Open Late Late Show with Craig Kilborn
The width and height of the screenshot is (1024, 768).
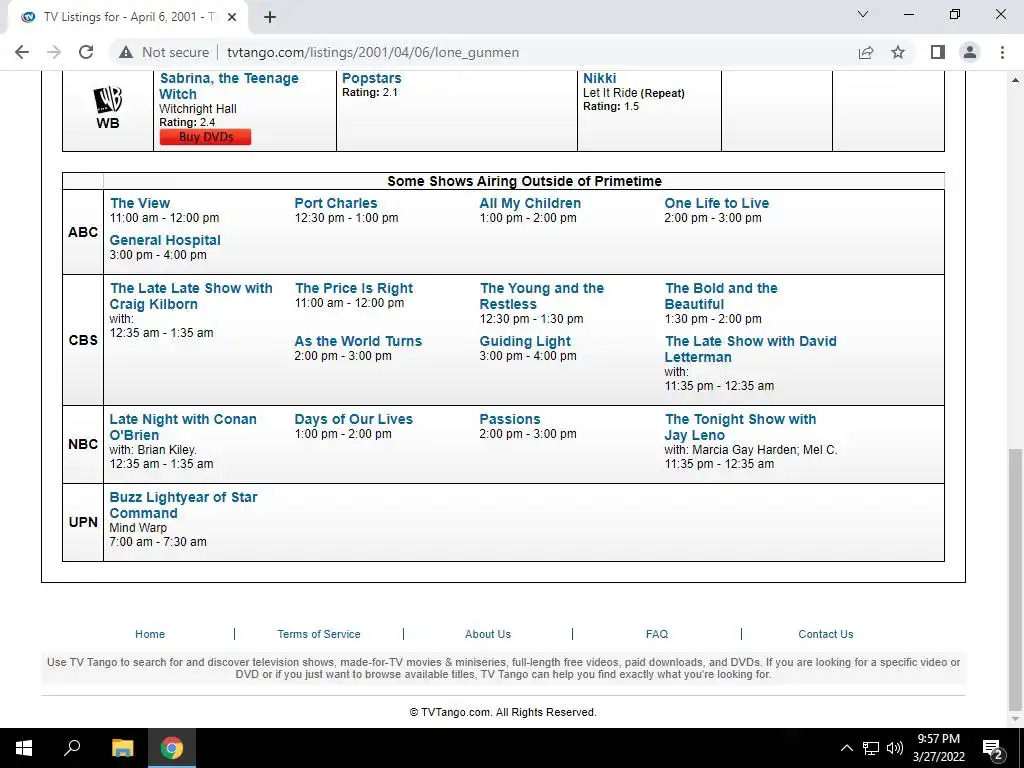point(191,296)
